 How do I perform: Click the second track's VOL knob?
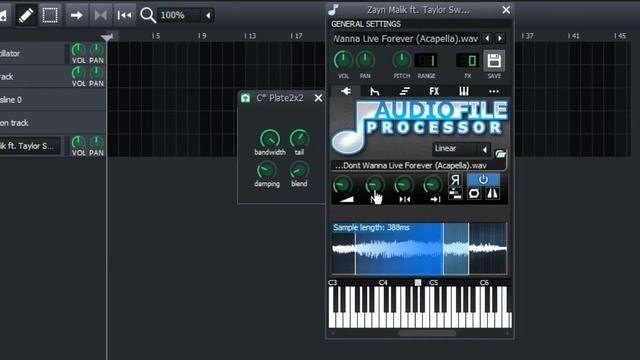[78, 73]
